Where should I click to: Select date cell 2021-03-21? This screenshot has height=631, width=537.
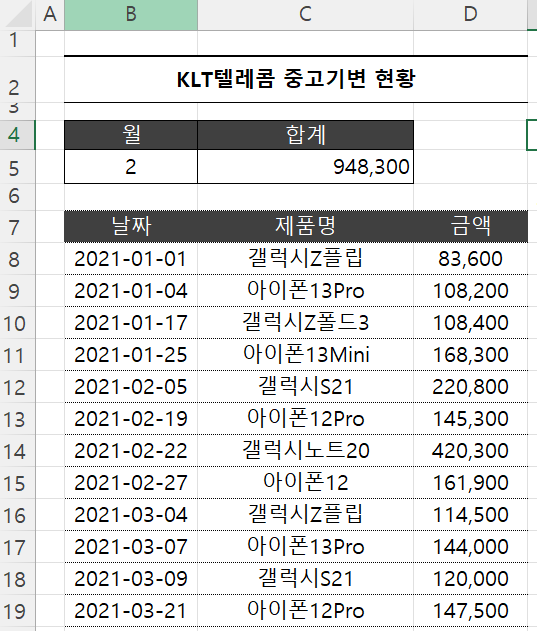[131, 610]
